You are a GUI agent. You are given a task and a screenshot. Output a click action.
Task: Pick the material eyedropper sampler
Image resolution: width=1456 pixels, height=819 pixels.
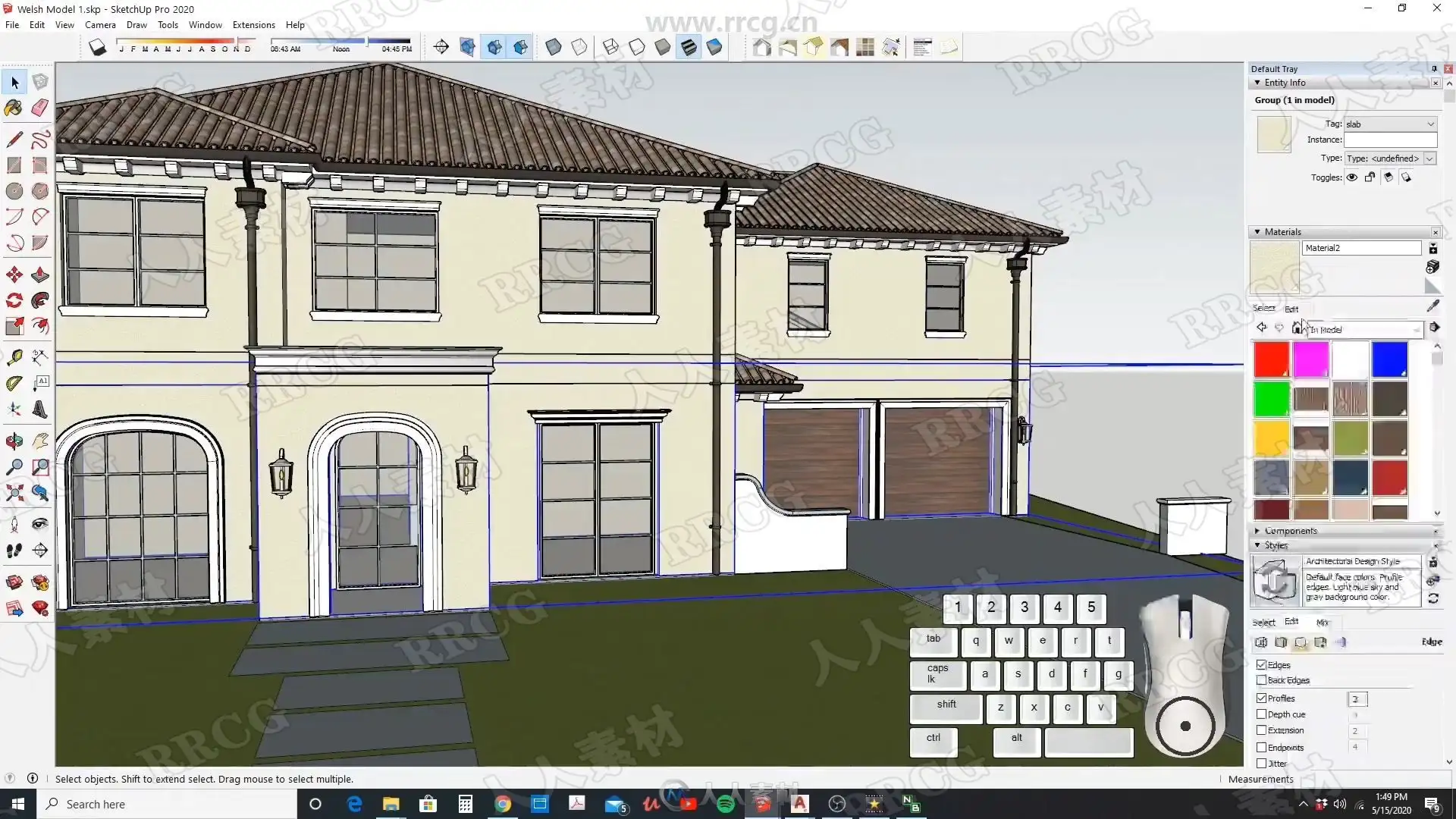1432,306
